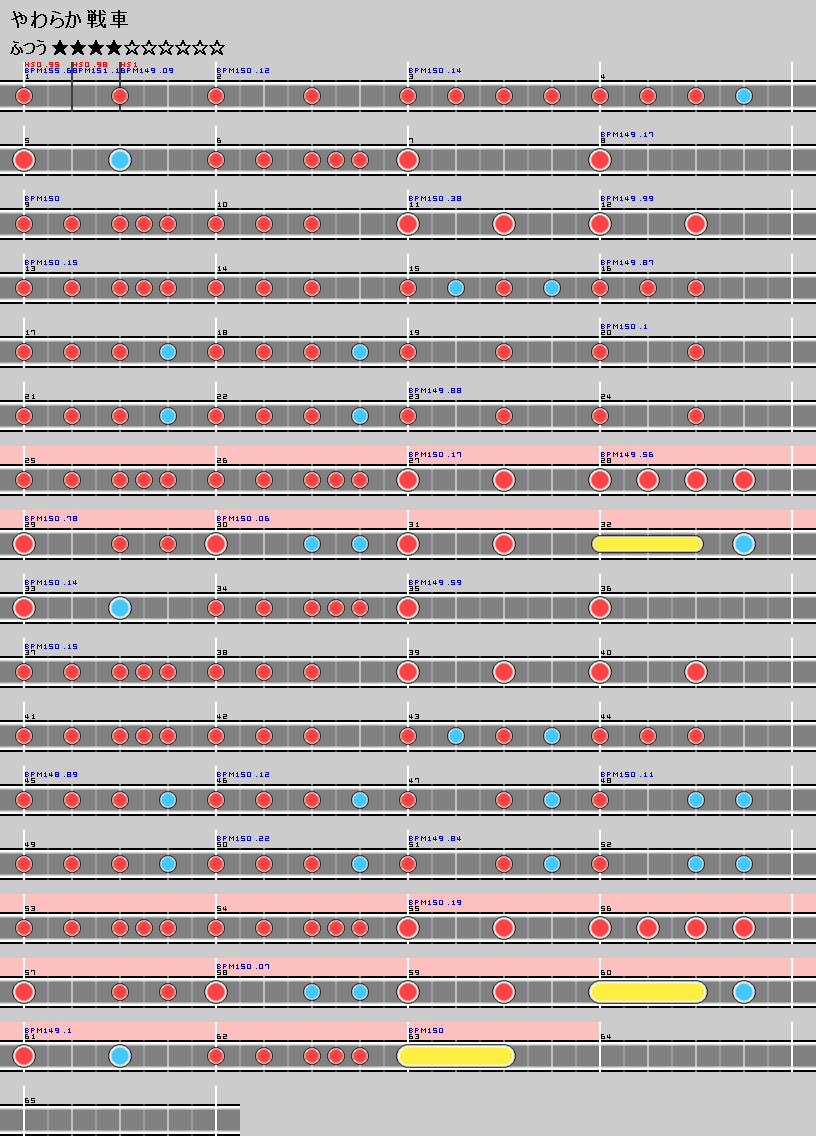Click the blue note ending measure 4
Image resolution: width=816 pixels, height=1136 pixels.
point(743,96)
